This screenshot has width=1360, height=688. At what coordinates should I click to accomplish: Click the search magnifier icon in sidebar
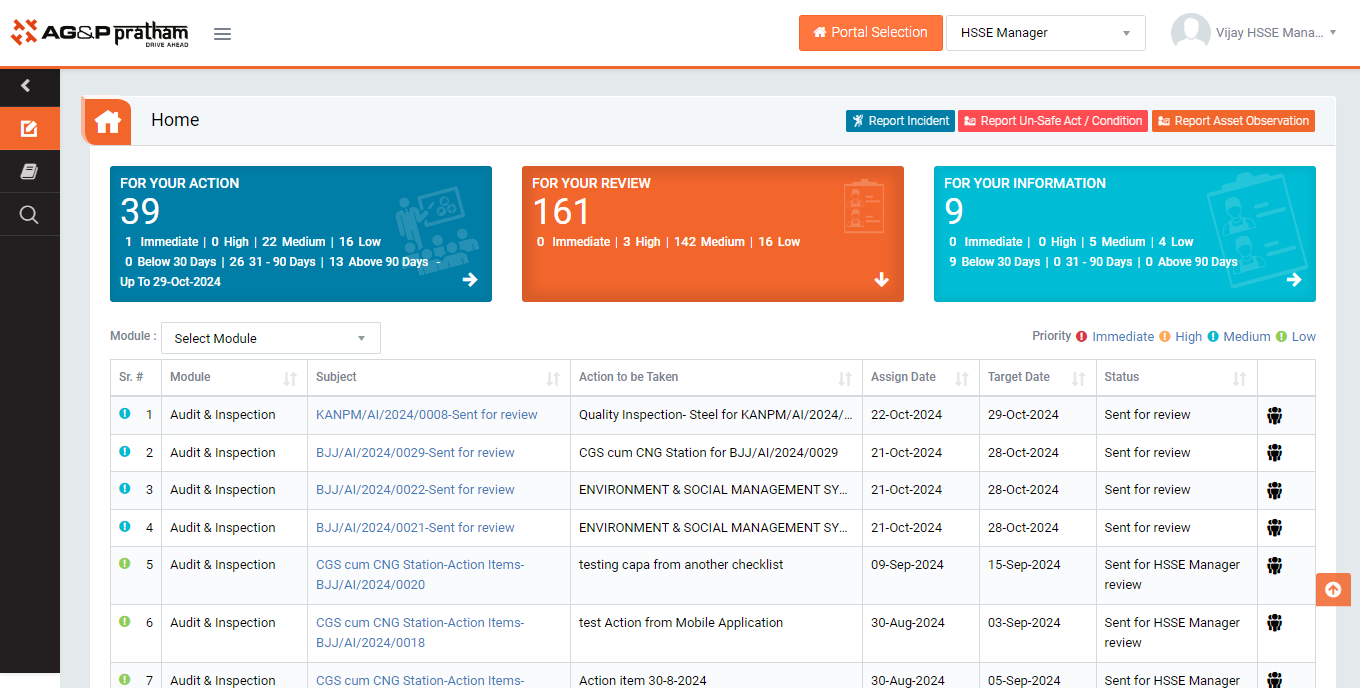pos(29,215)
